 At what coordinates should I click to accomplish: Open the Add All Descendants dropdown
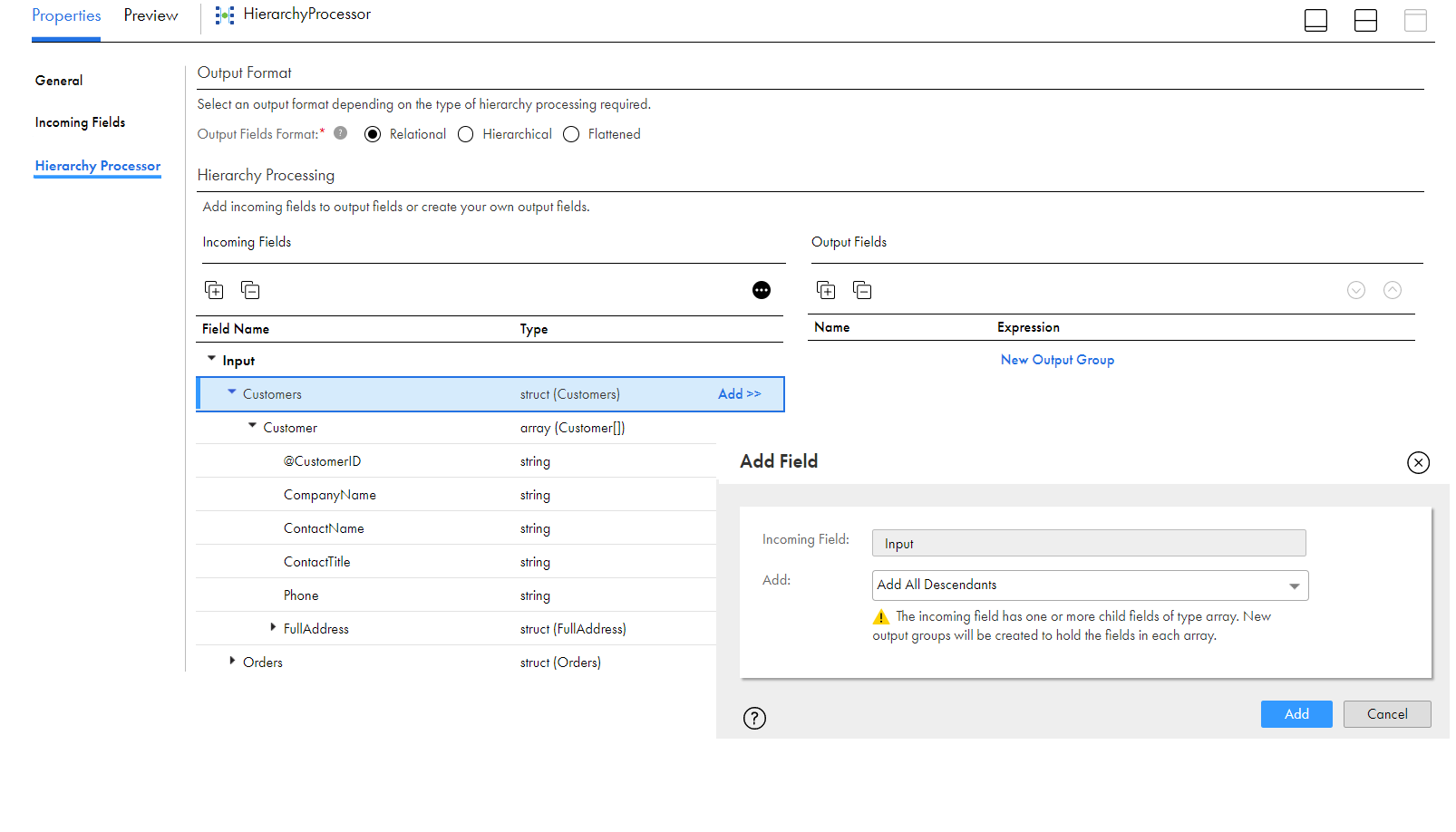click(1090, 585)
